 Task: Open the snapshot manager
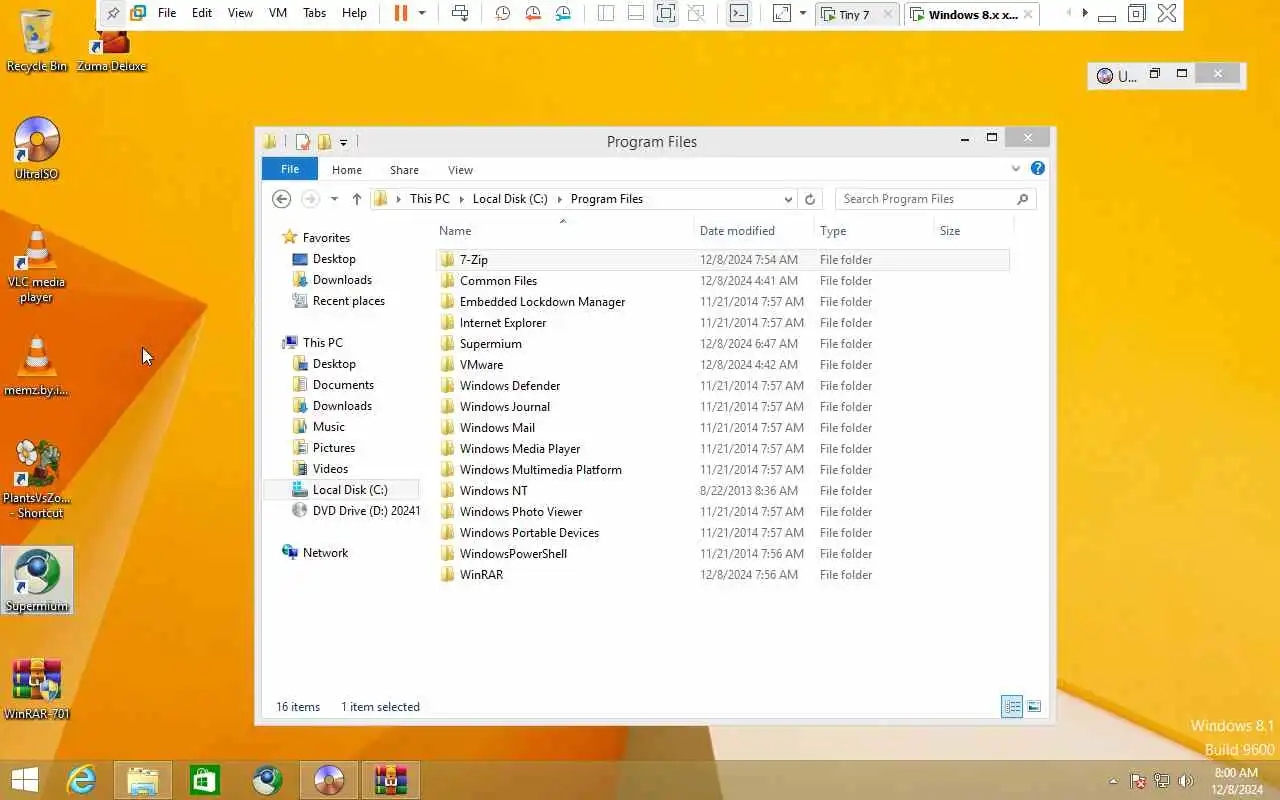pos(564,13)
